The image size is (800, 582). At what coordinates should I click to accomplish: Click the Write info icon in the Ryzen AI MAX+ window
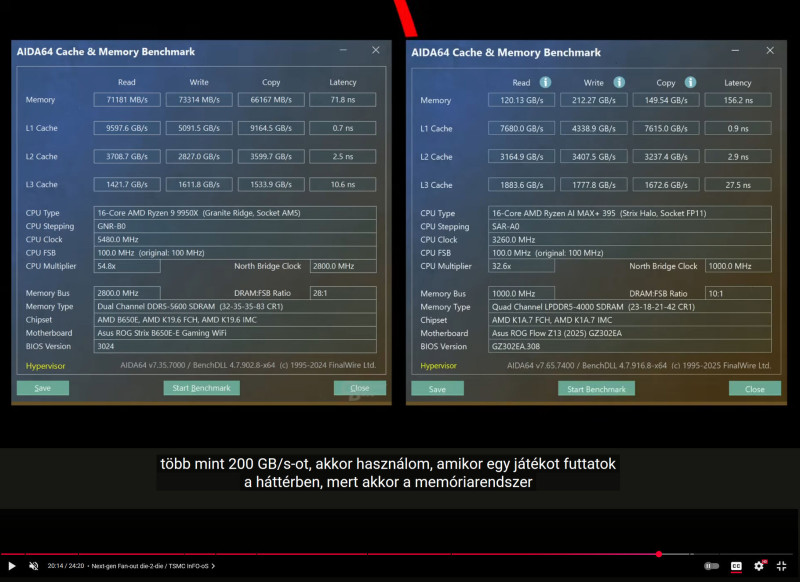coord(619,82)
